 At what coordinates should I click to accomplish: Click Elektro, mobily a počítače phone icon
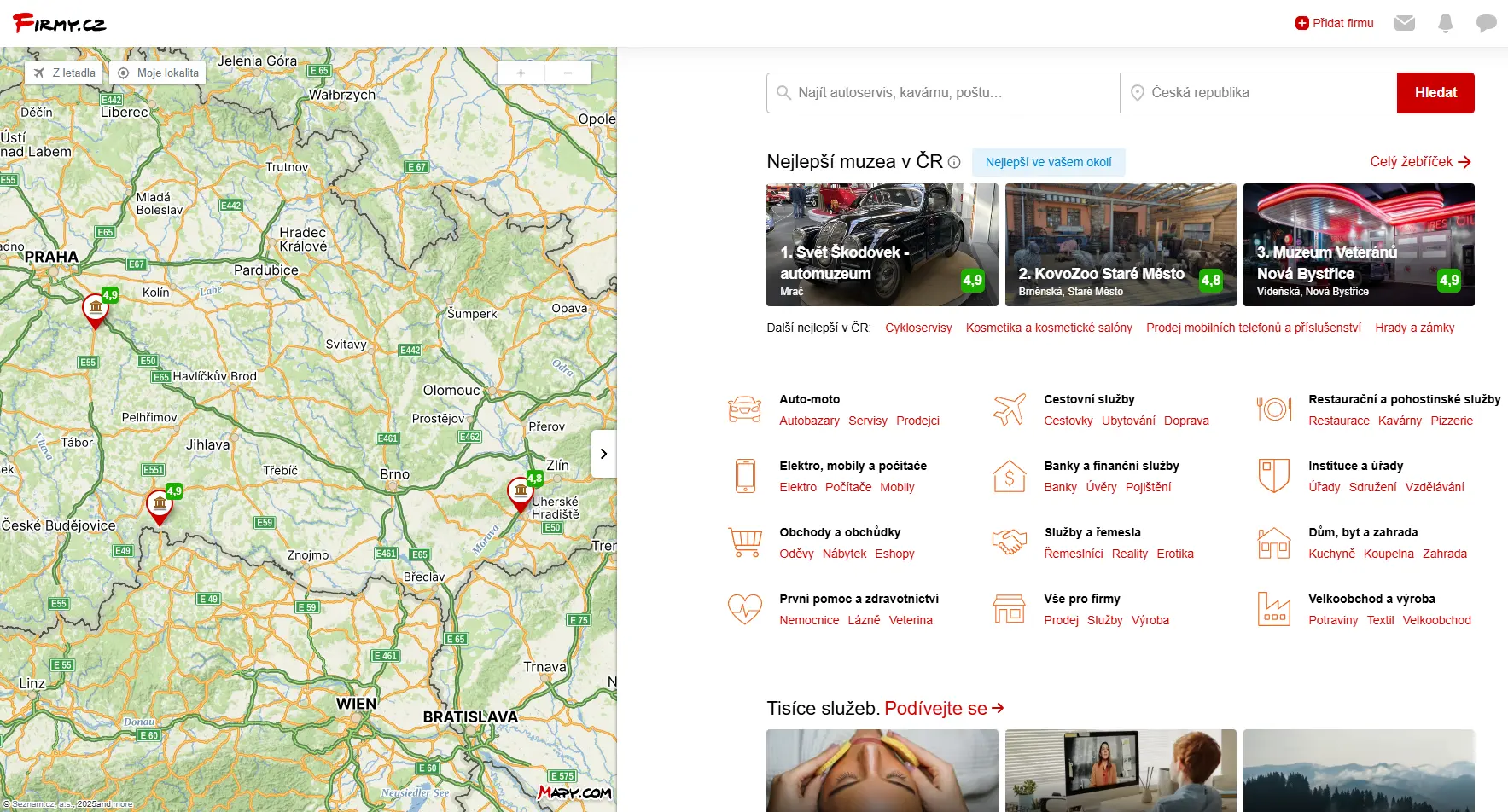(x=745, y=476)
